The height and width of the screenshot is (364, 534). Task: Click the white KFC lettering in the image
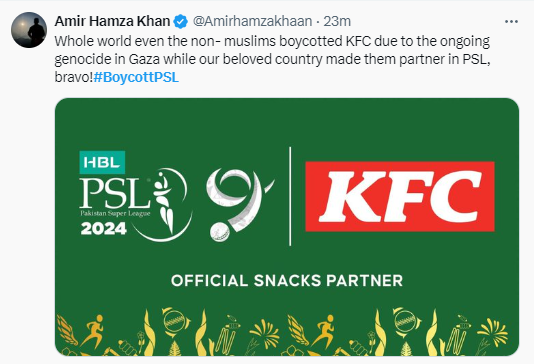[x=400, y=196]
